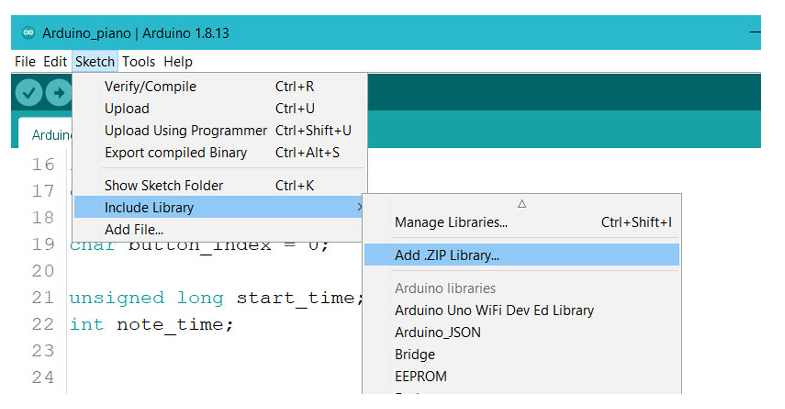The width and height of the screenshot is (785, 409).
Task: Open Manage Libraries...
Action: [451, 223]
